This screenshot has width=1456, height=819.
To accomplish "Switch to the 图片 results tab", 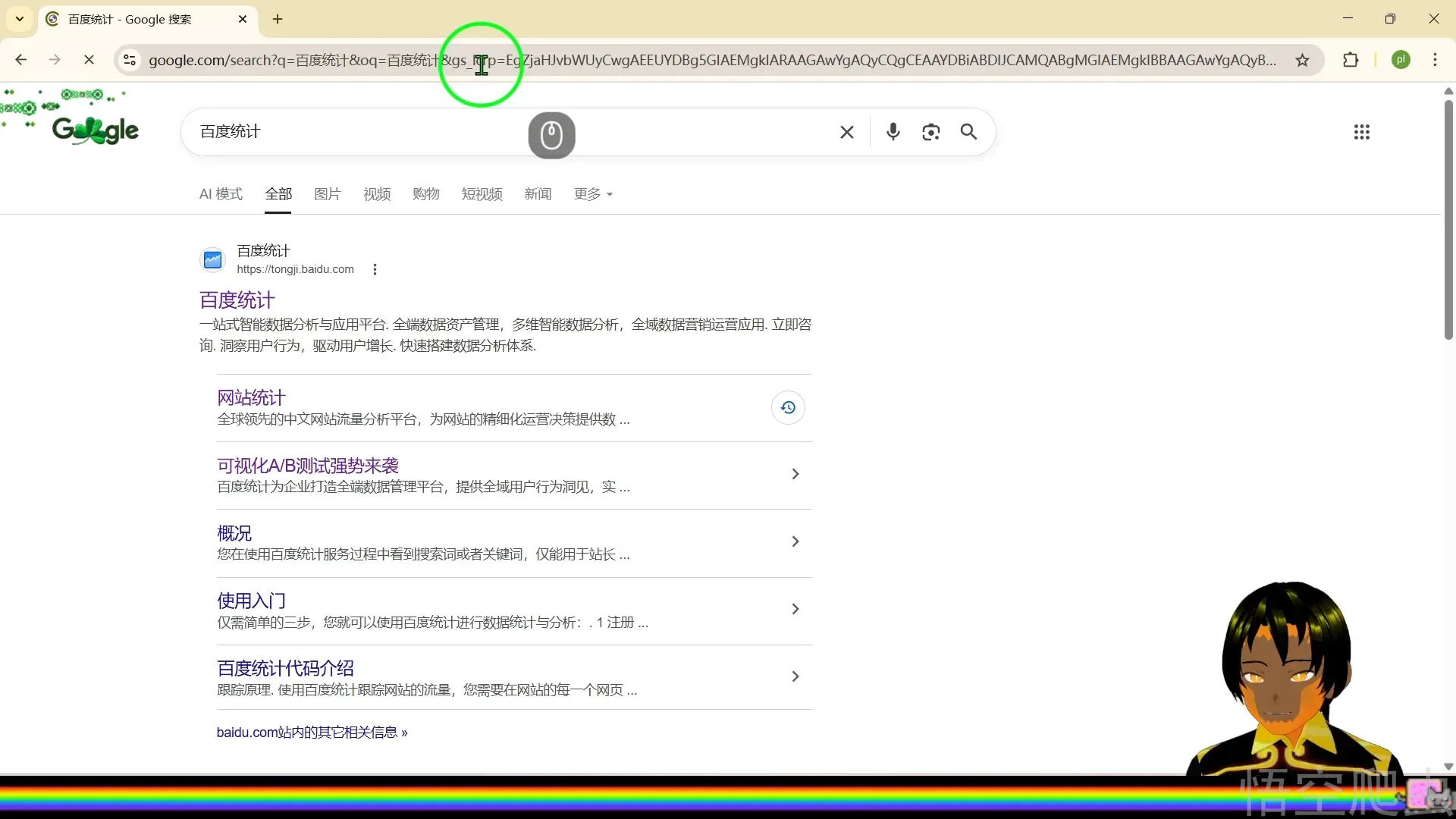I will coord(327,194).
